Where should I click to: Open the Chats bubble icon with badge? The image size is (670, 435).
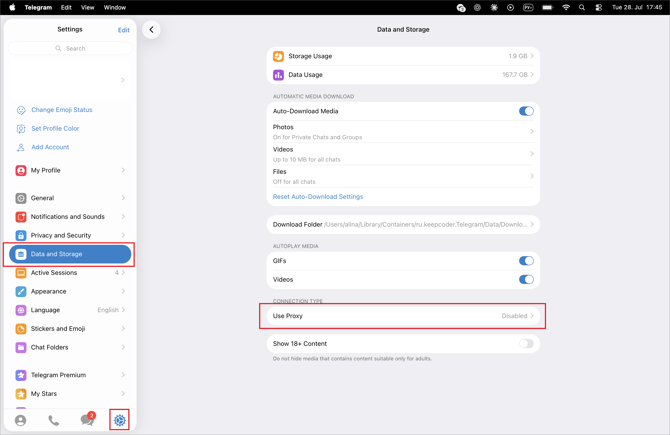[x=88, y=419]
